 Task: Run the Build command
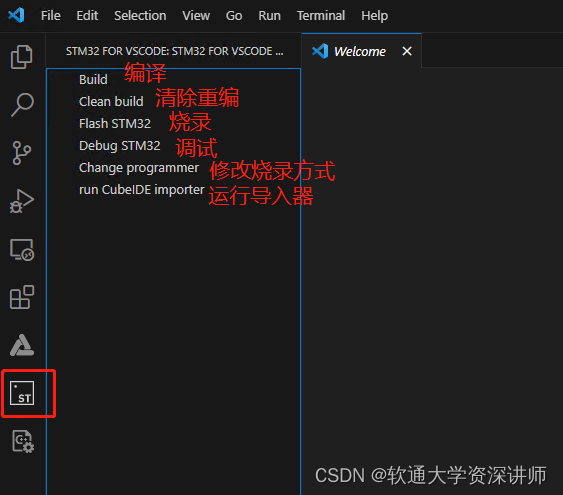pos(93,79)
